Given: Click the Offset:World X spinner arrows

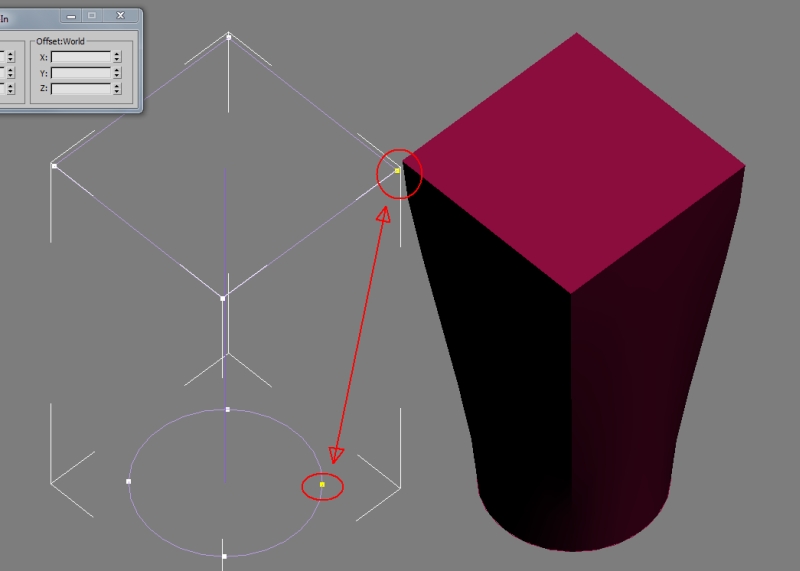Looking at the screenshot, I should click(117, 57).
